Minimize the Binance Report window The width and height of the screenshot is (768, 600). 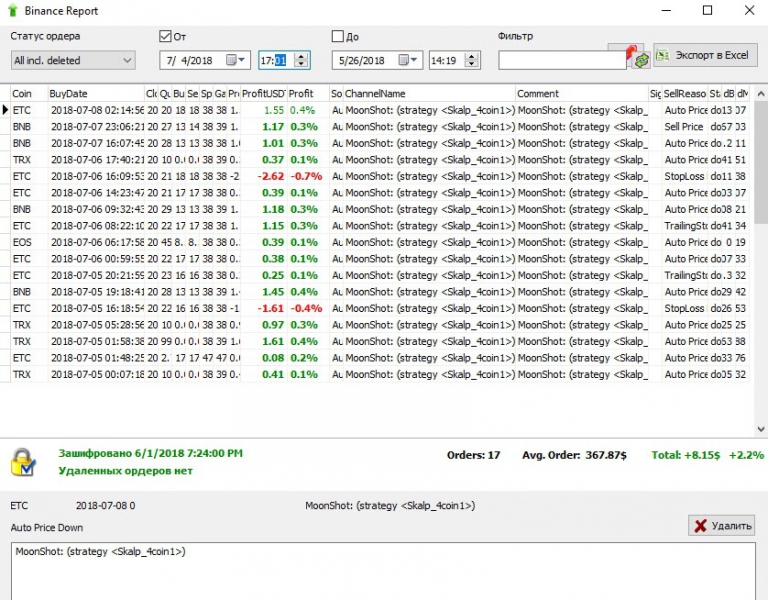point(666,10)
